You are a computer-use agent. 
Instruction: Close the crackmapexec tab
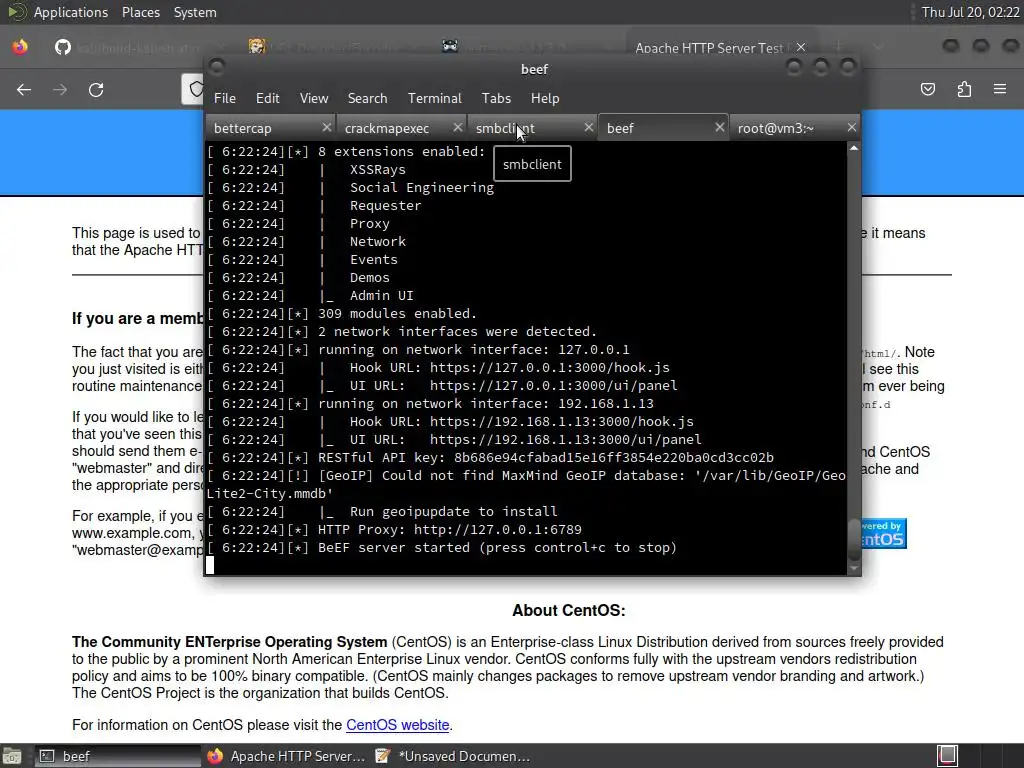click(x=458, y=127)
